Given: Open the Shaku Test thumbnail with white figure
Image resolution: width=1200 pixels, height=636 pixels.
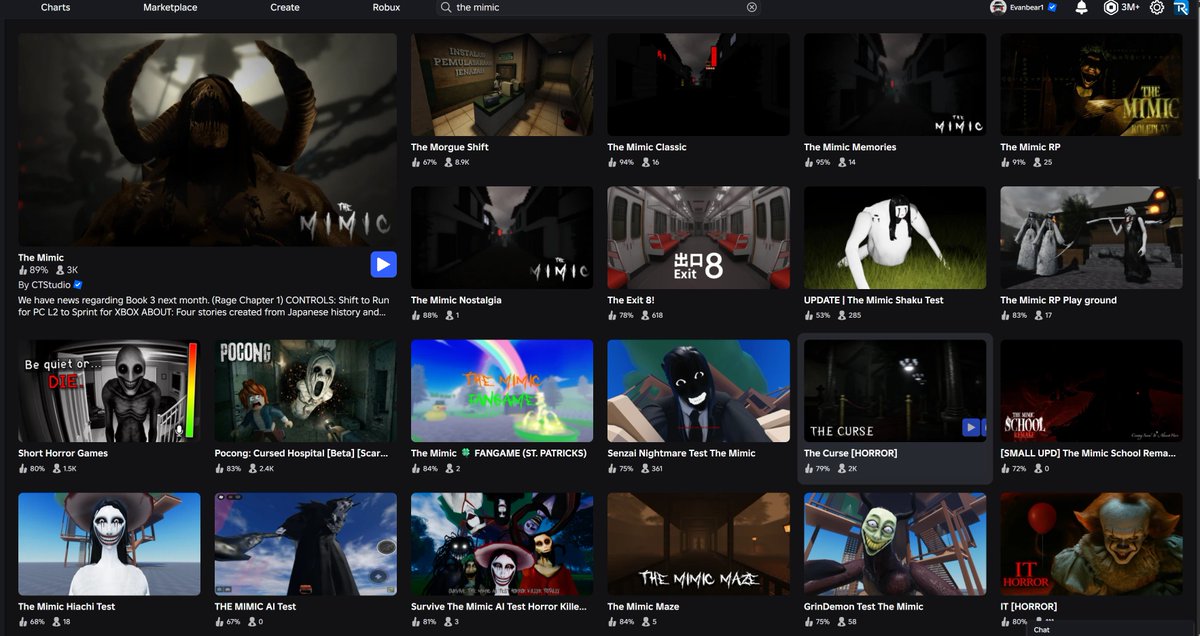Looking at the screenshot, I should pyautogui.click(x=895, y=238).
